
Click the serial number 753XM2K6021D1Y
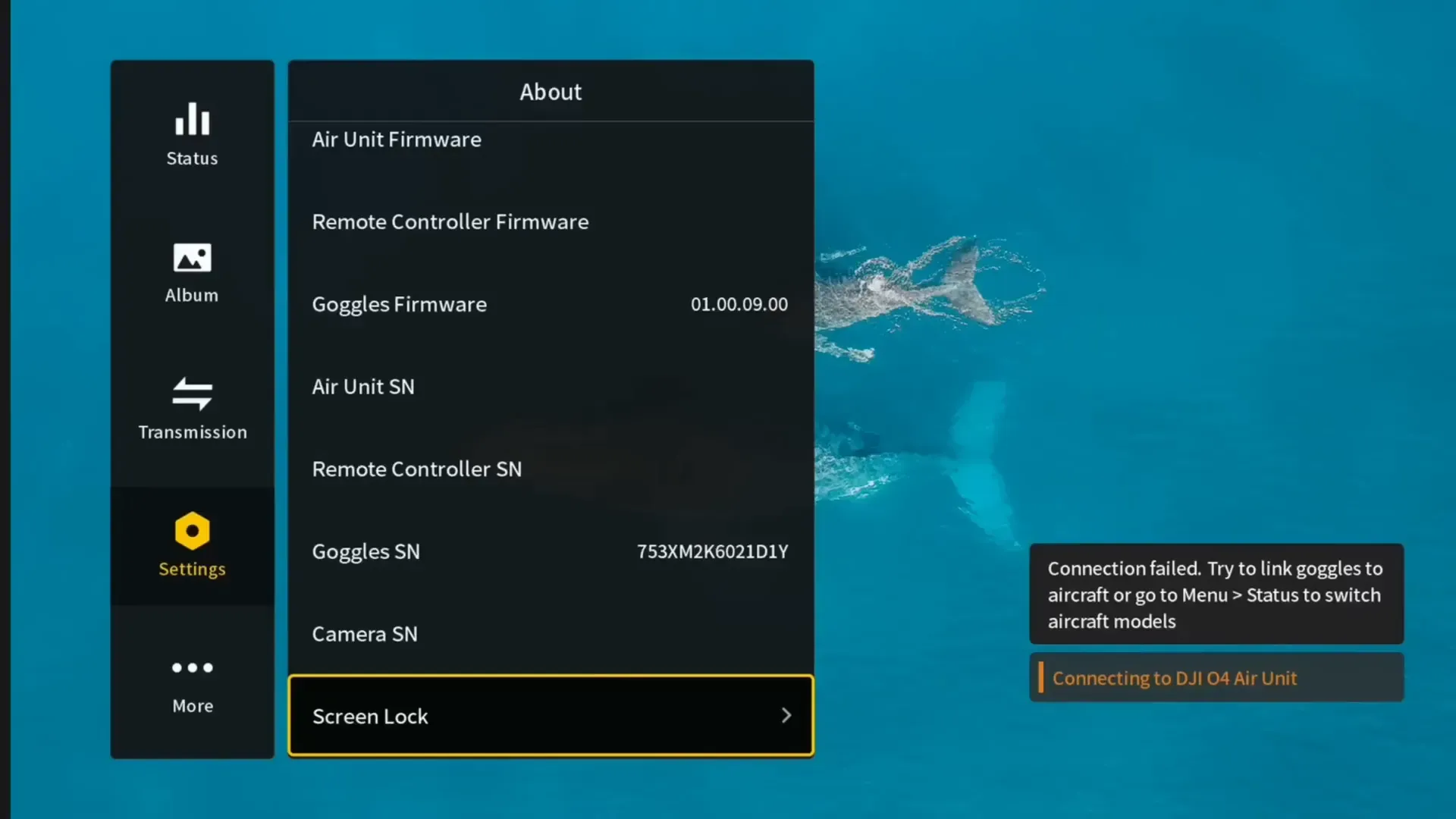[713, 551]
